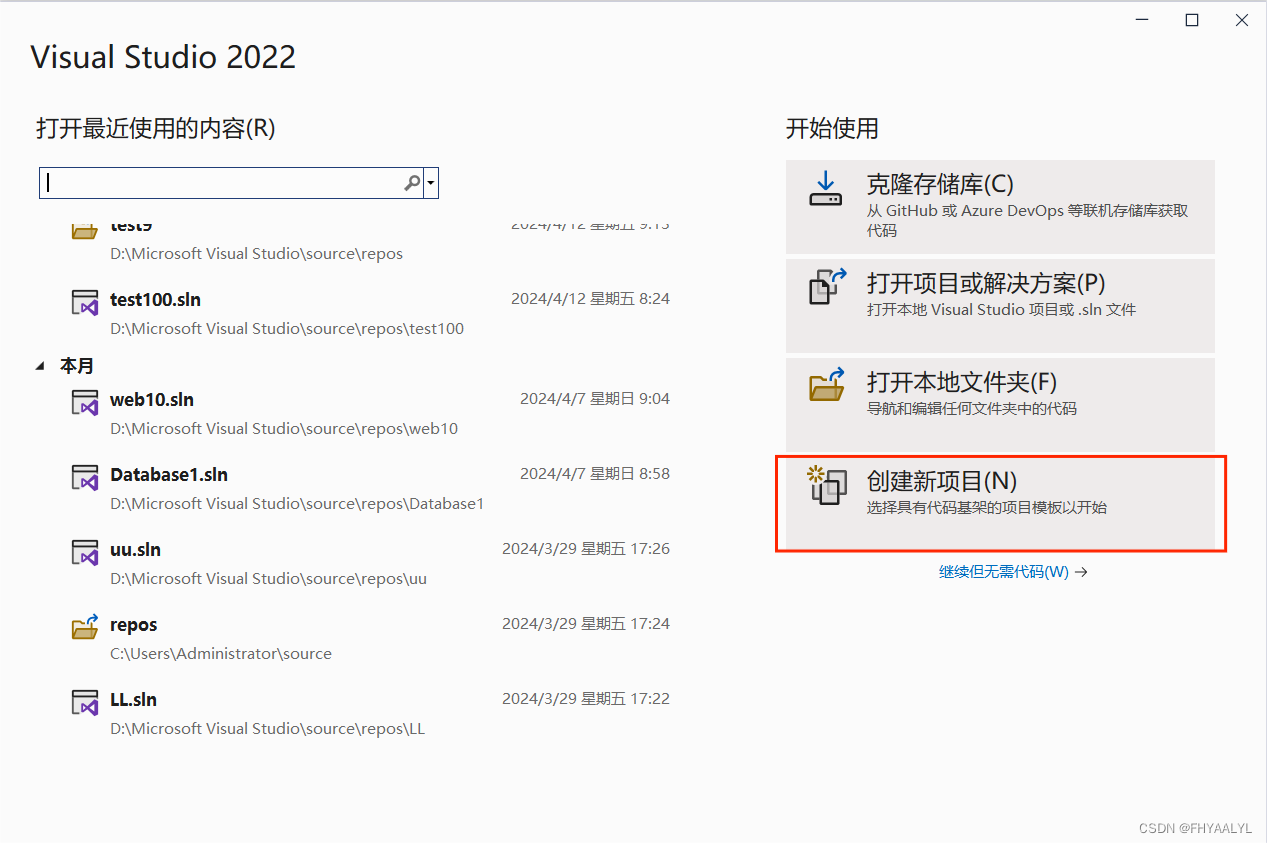The image size is (1267, 843).
Task: Click date 2024/4/12 星期五 8:24
Action: [x=590, y=298]
